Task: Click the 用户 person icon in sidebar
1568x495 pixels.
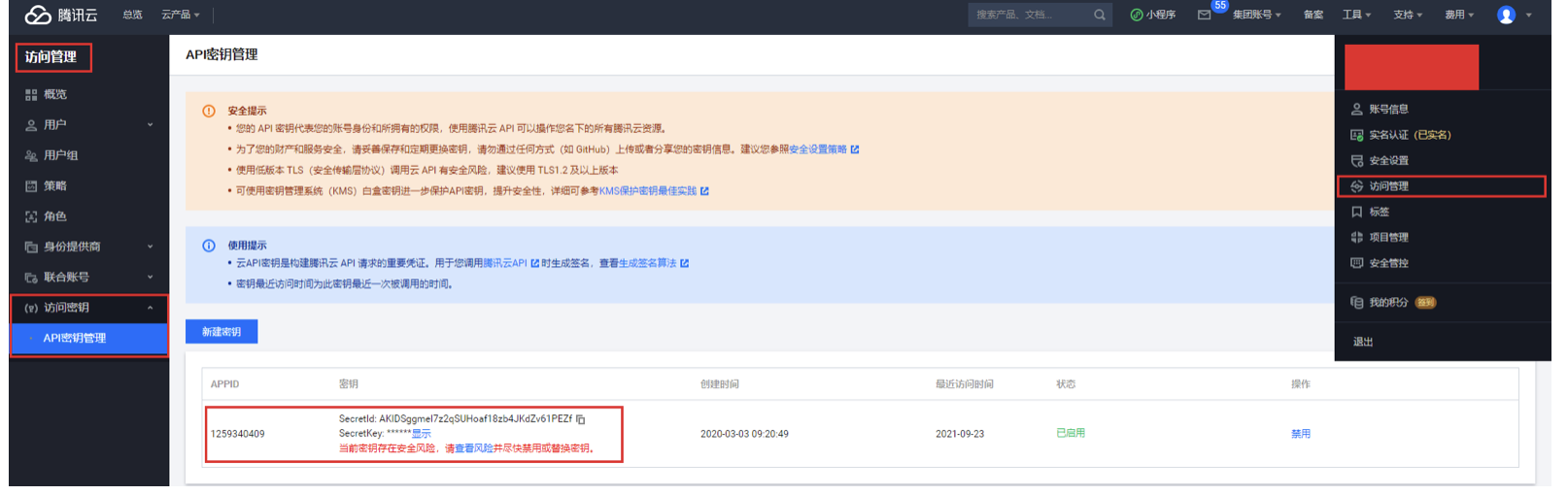Action: click(x=31, y=125)
